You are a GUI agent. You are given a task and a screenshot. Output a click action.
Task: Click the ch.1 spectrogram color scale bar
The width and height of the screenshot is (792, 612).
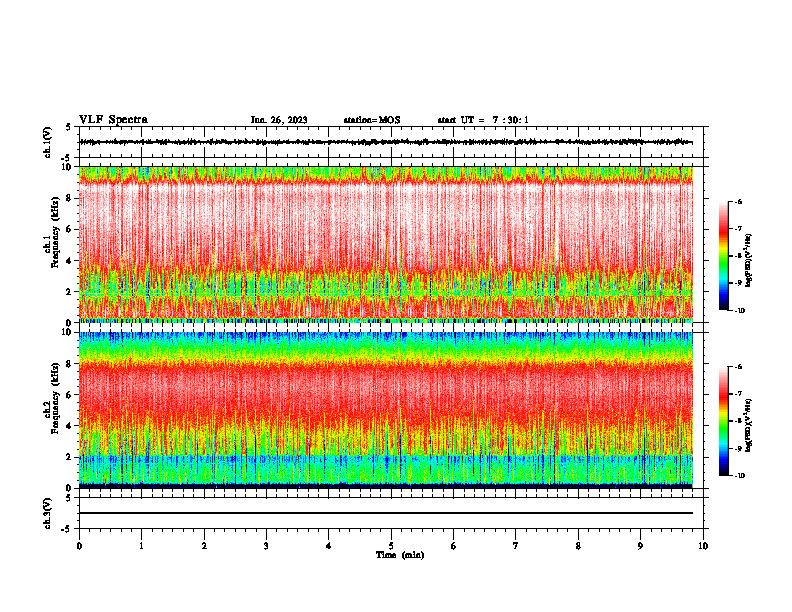click(724, 256)
